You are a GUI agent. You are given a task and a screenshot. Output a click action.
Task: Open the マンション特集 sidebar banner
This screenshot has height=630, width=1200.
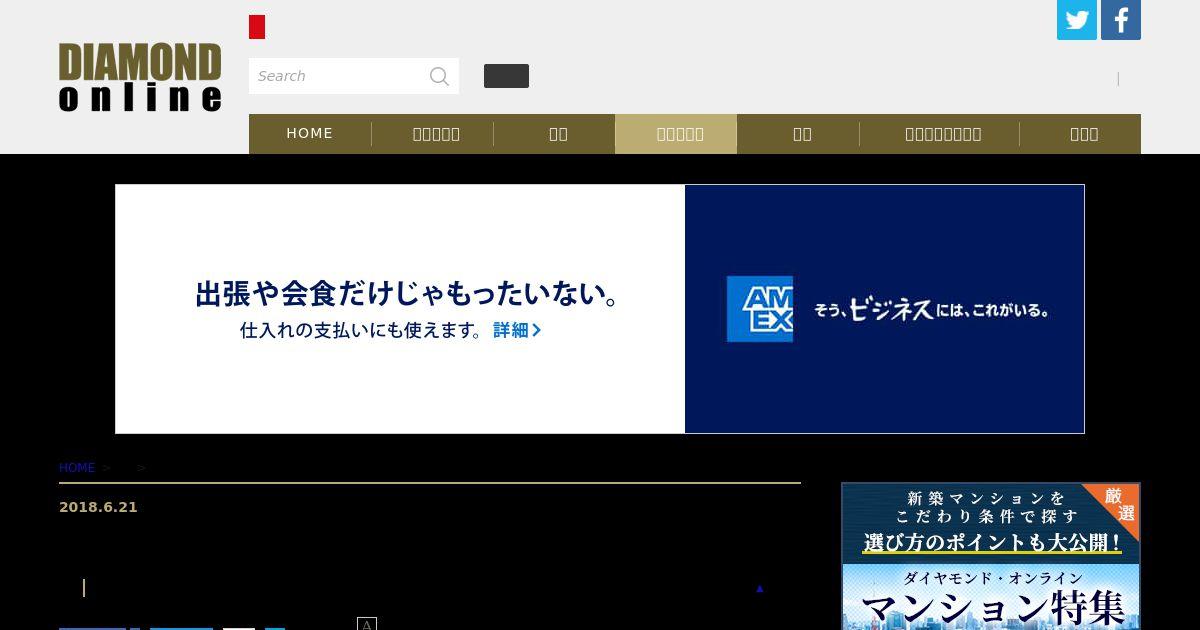tap(991, 556)
